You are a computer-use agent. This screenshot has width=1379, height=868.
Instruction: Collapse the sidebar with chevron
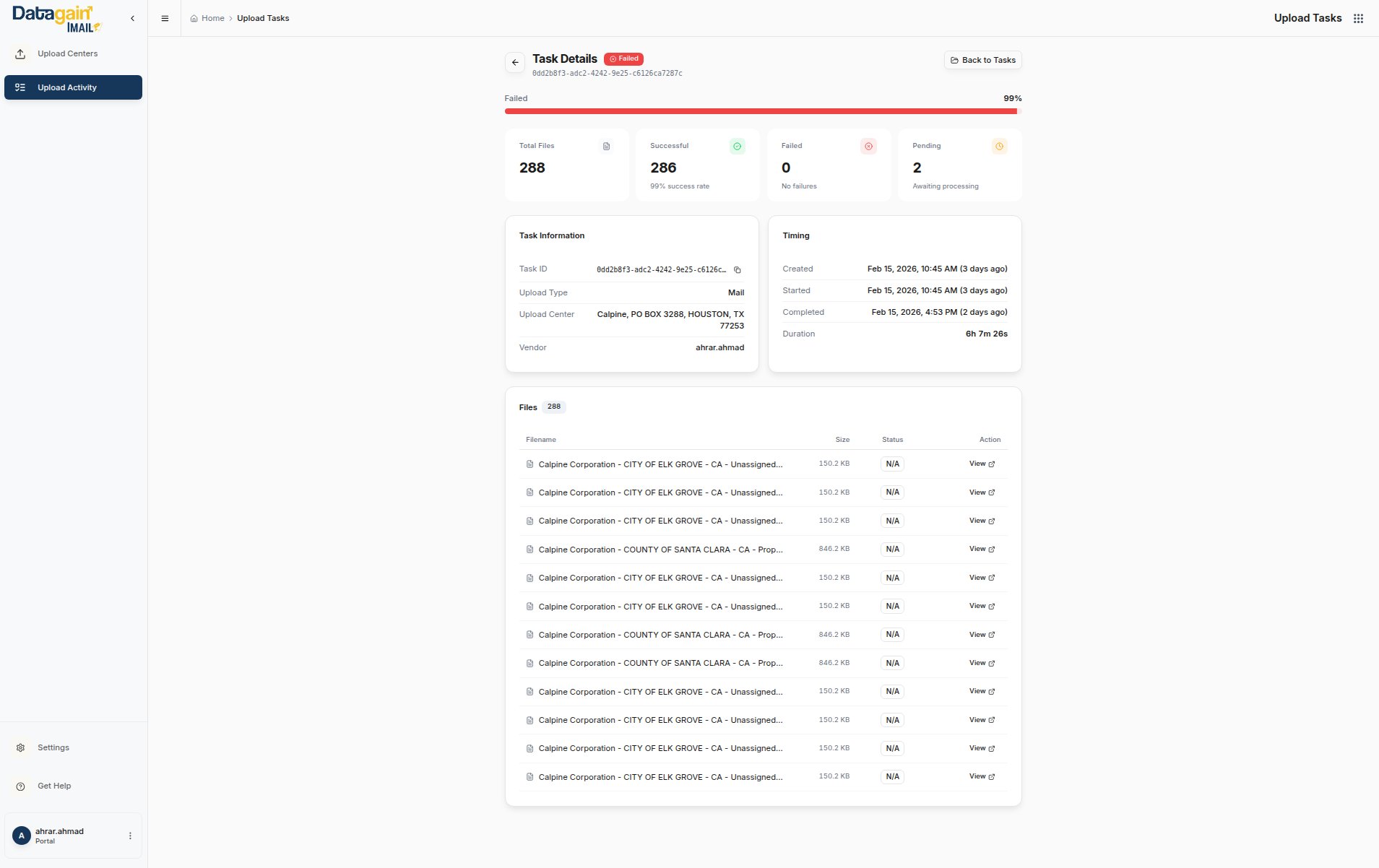point(132,19)
